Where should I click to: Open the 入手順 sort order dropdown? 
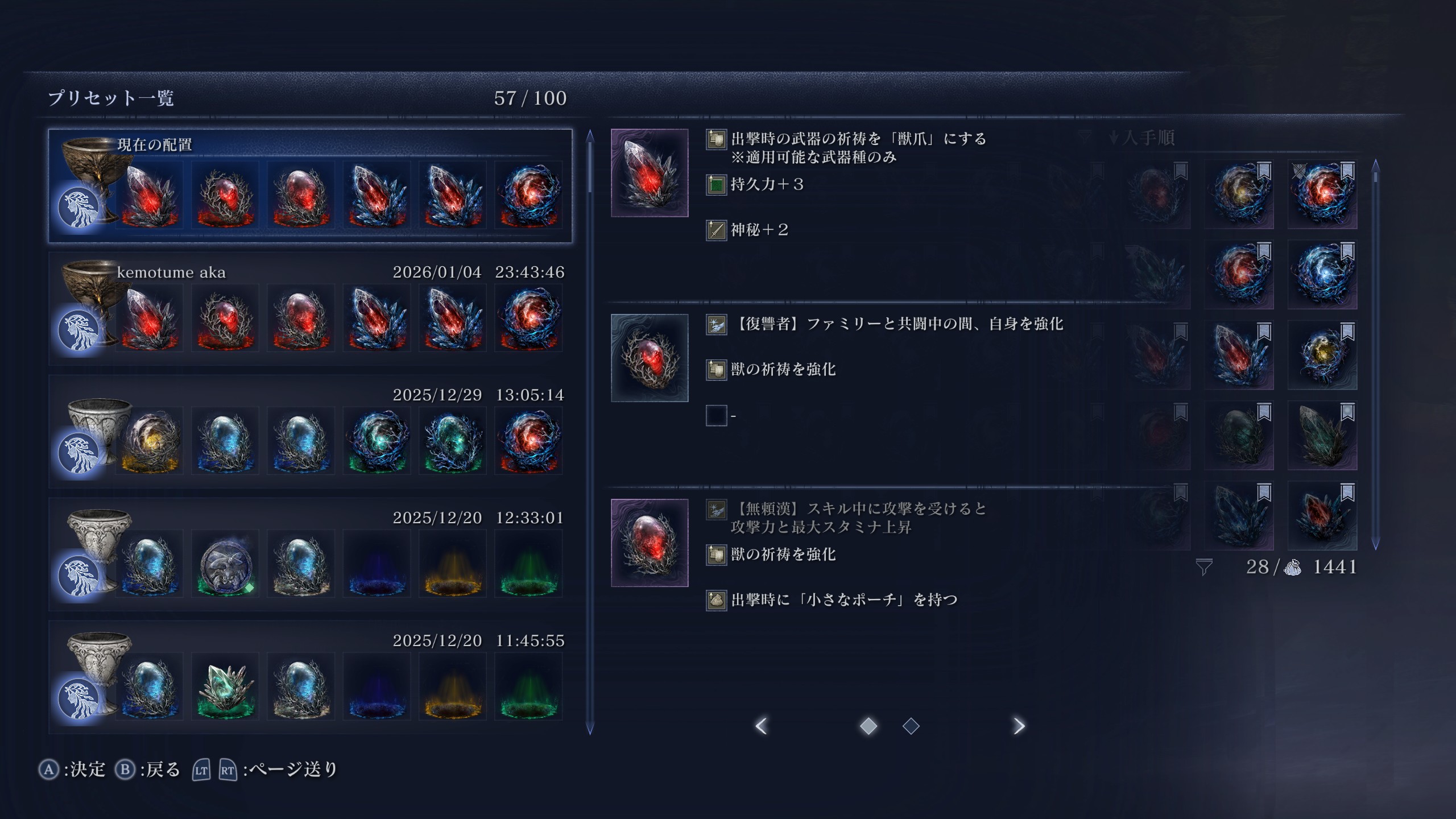tap(1142, 138)
